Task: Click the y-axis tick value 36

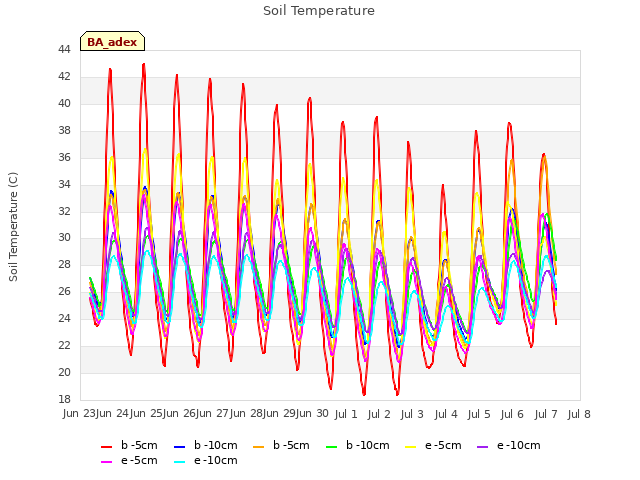Action: [x=64, y=158]
